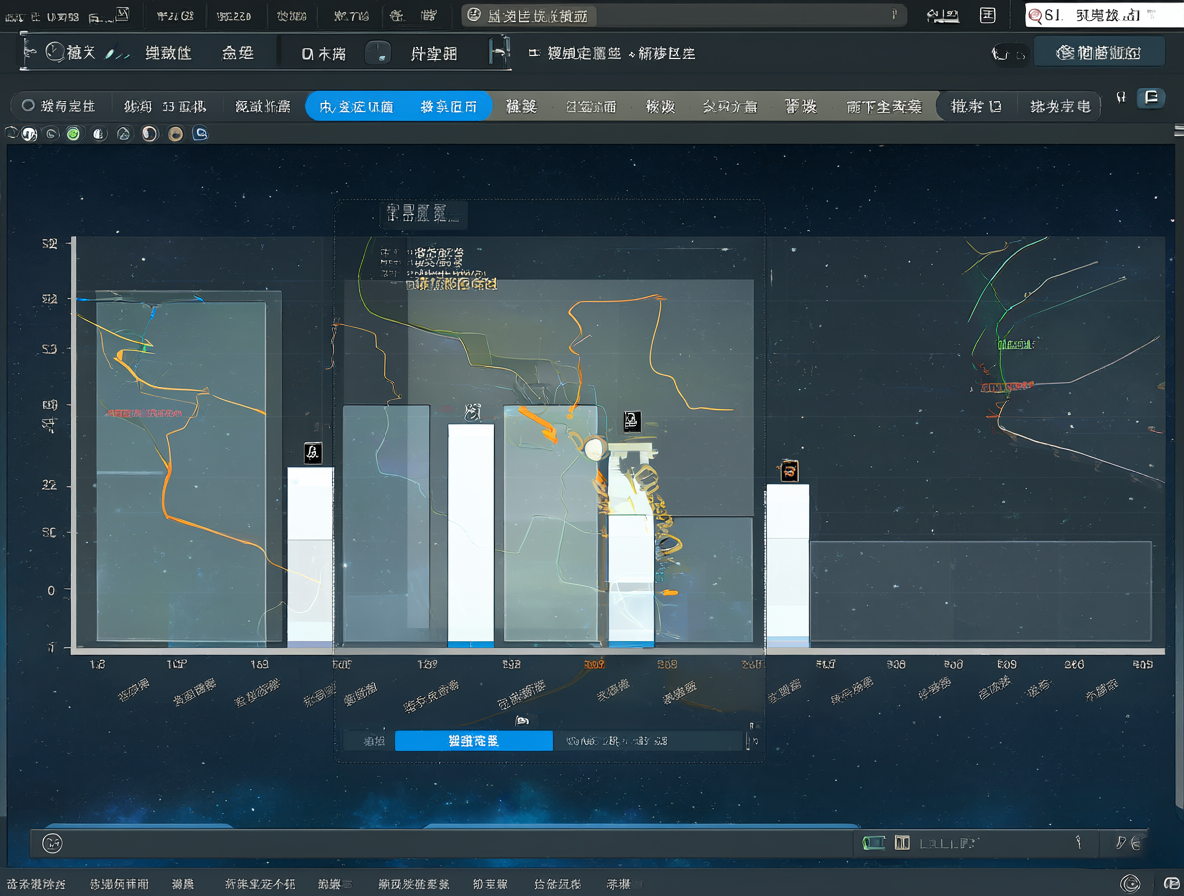Click the orange icon above the fourth white chart bar

[789, 471]
